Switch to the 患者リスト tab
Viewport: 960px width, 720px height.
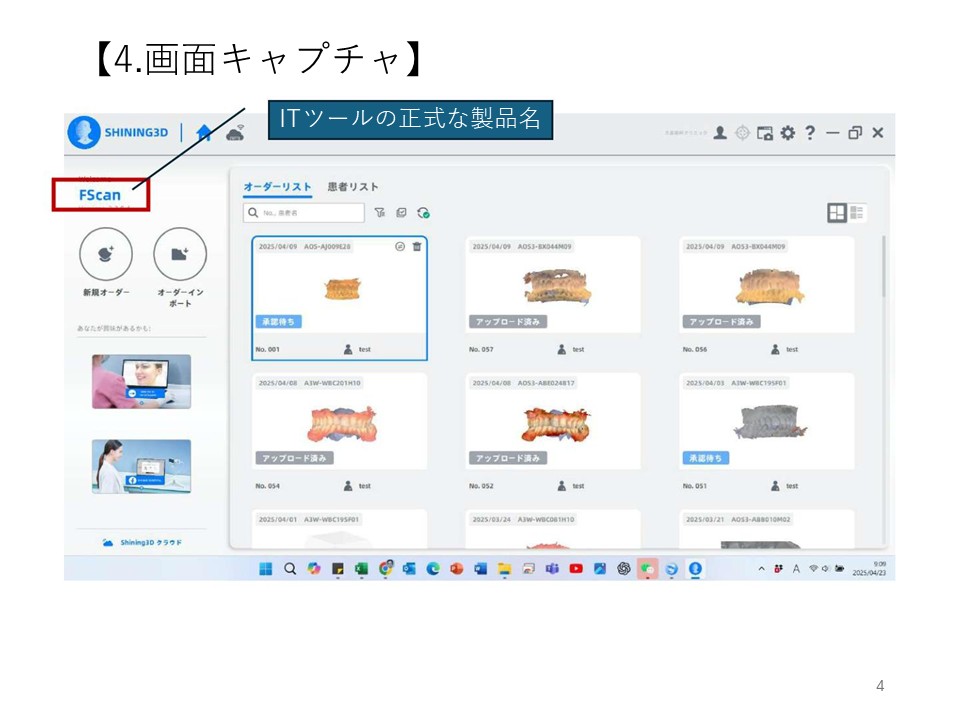(x=353, y=187)
